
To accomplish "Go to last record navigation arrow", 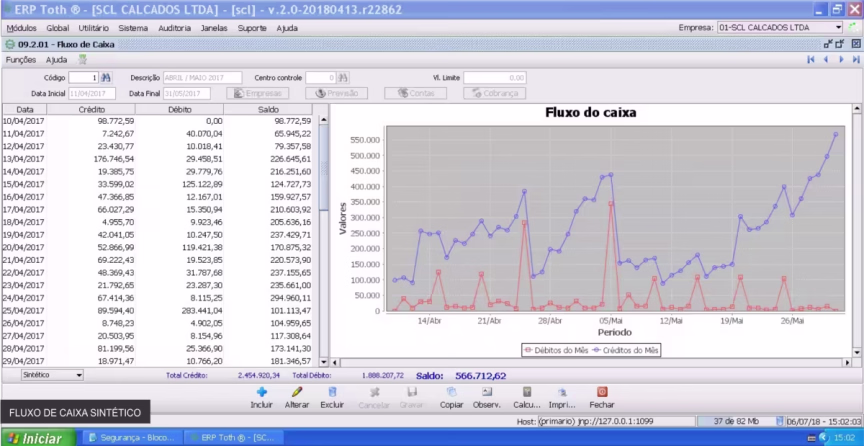I will point(856,60).
